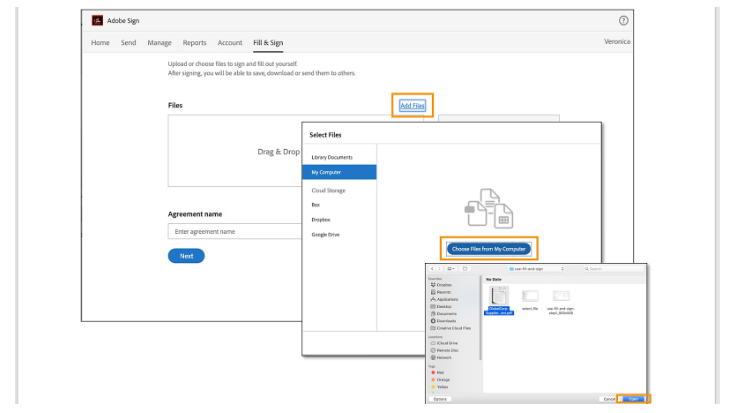Click the Red tag in Finder sidebar
Screen dimensions: 737x413
[x=440, y=372]
